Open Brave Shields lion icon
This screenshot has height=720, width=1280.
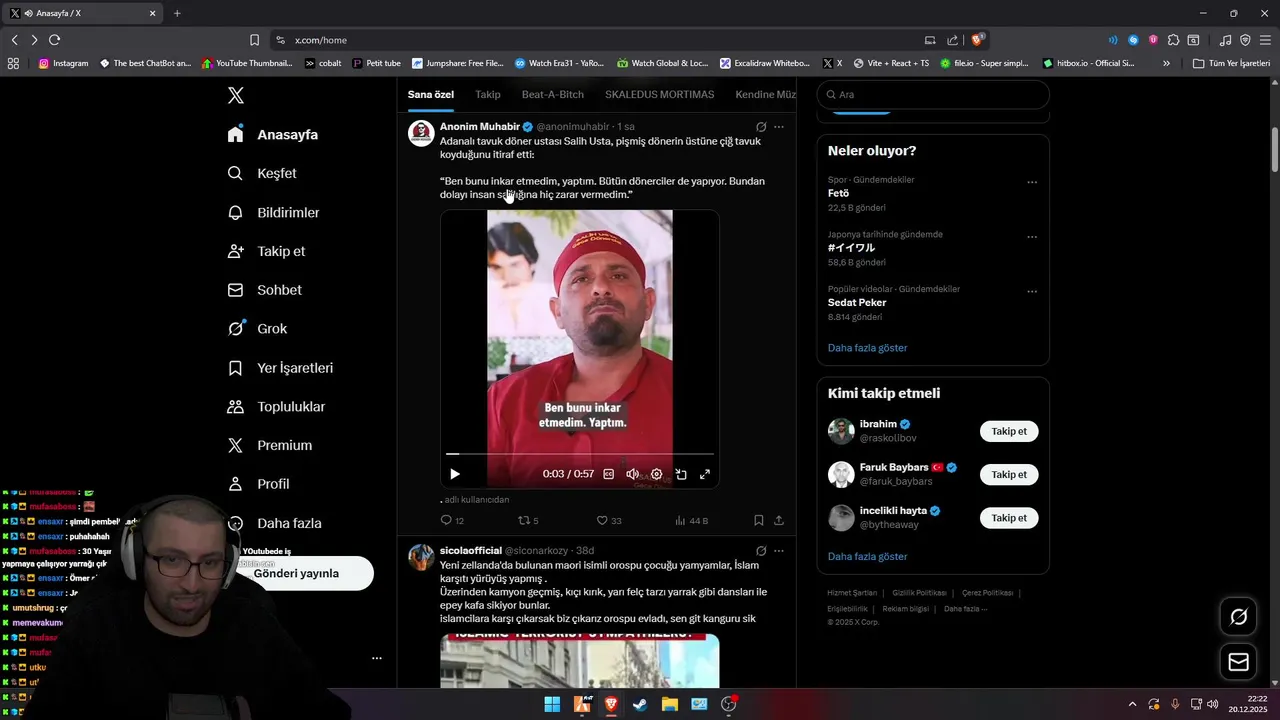click(978, 40)
